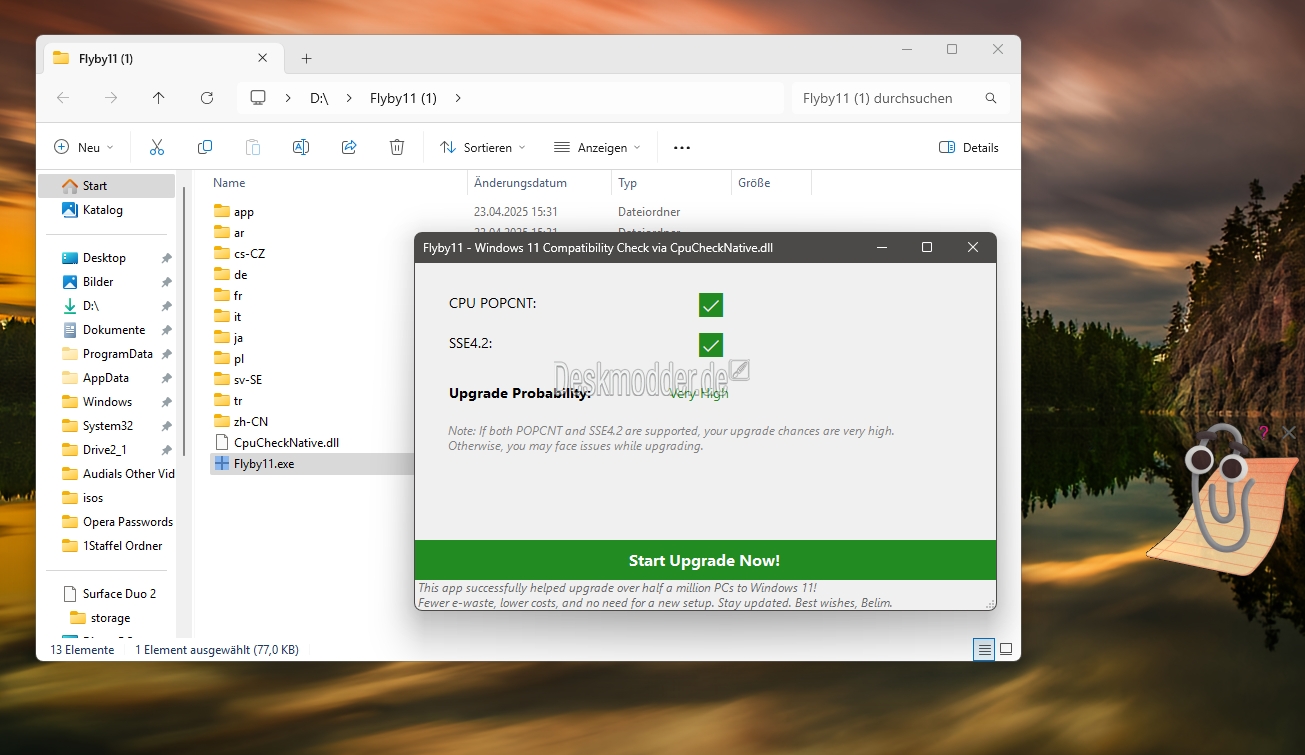
Task: Expand chevron between PC icon and D:\
Action: pyautogui.click(x=288, y=98)
